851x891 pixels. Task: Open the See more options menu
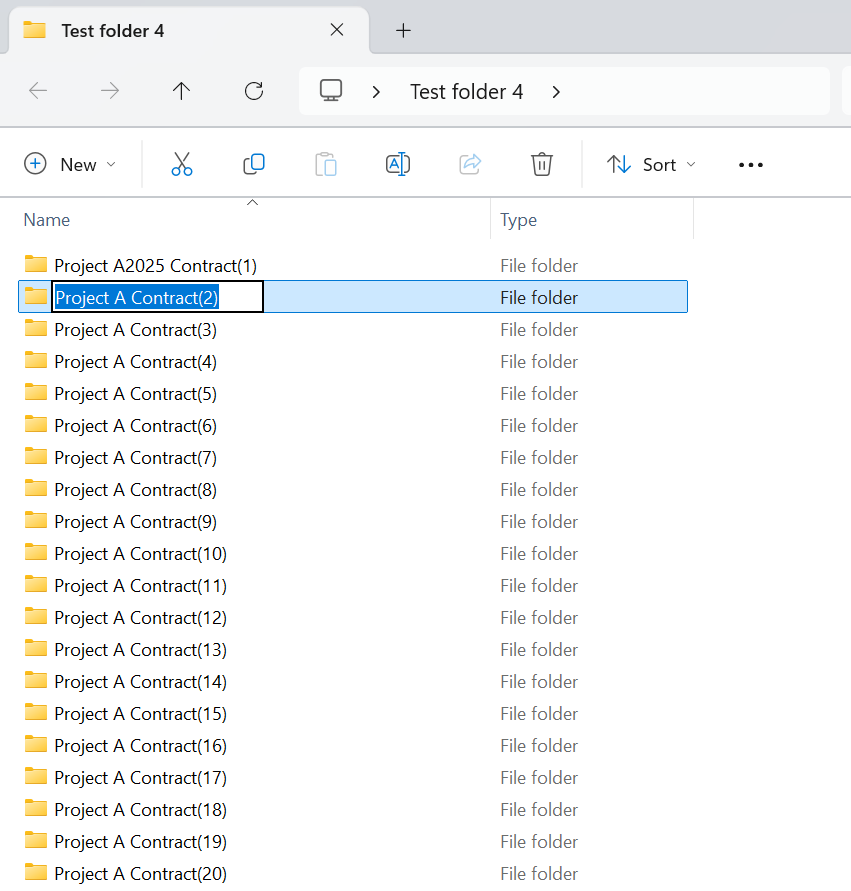coord(750,165)
